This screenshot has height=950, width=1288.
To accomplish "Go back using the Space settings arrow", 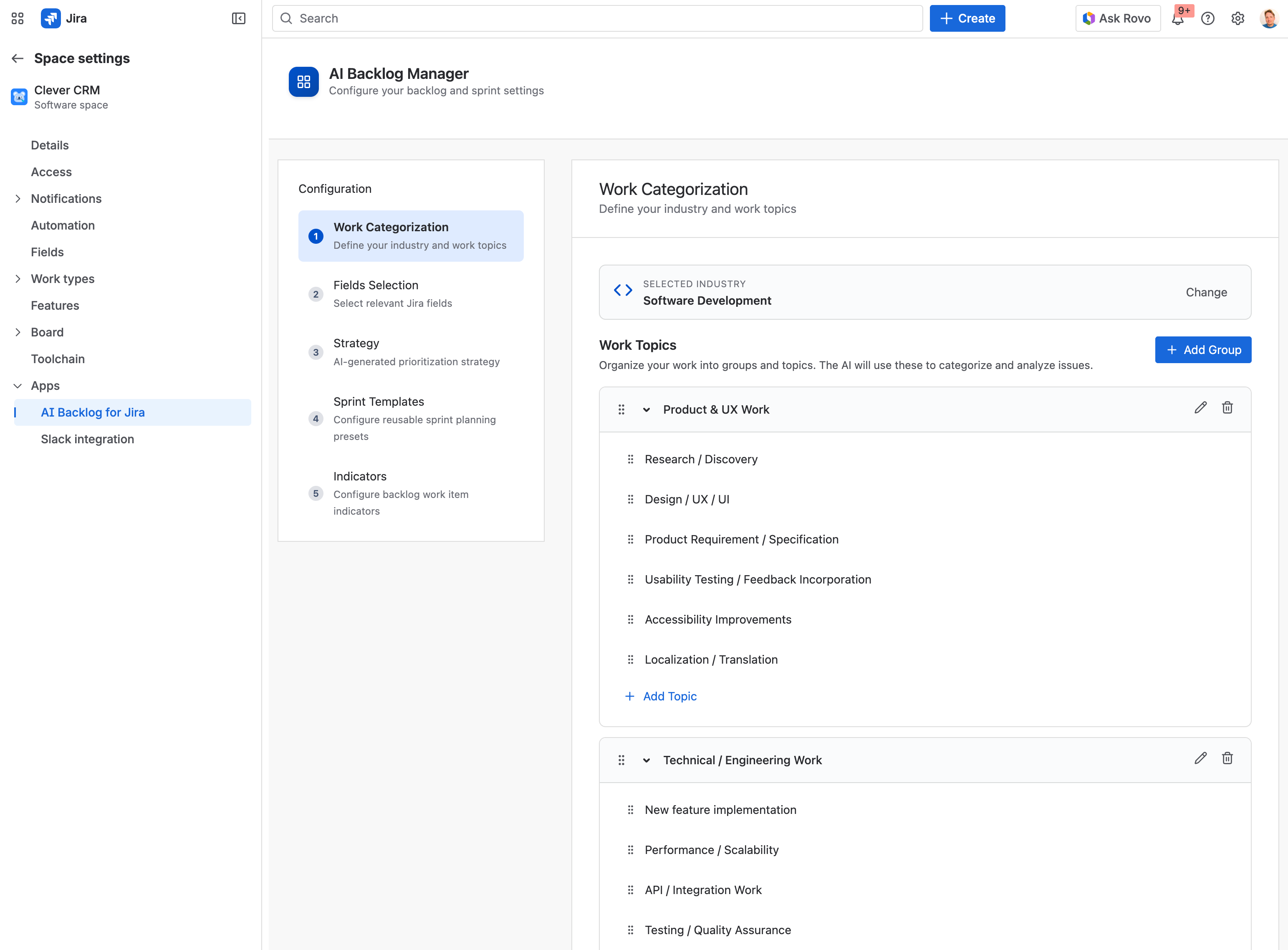I will [17, 58].
